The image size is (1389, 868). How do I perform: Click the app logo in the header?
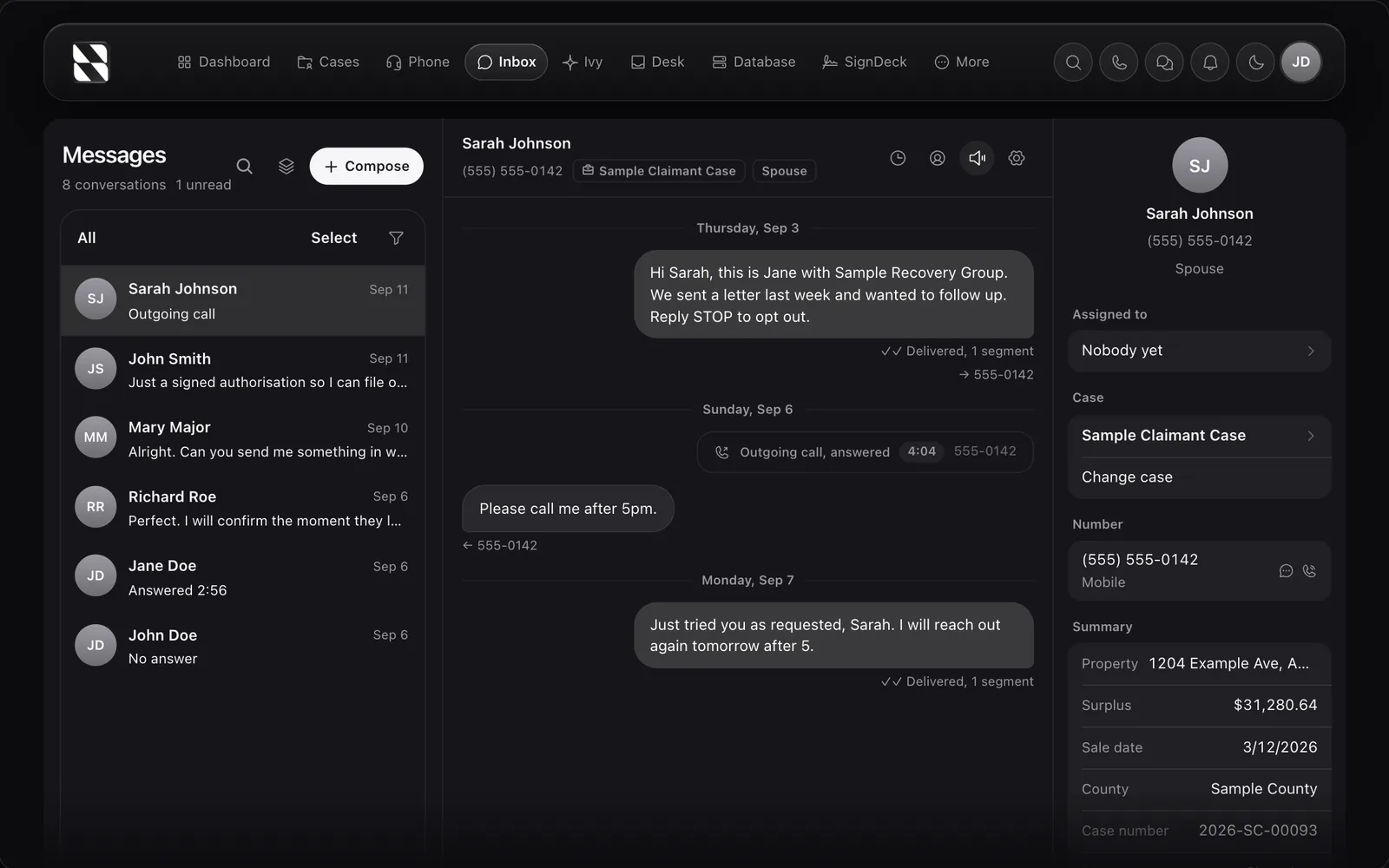[x=90, y=62]
